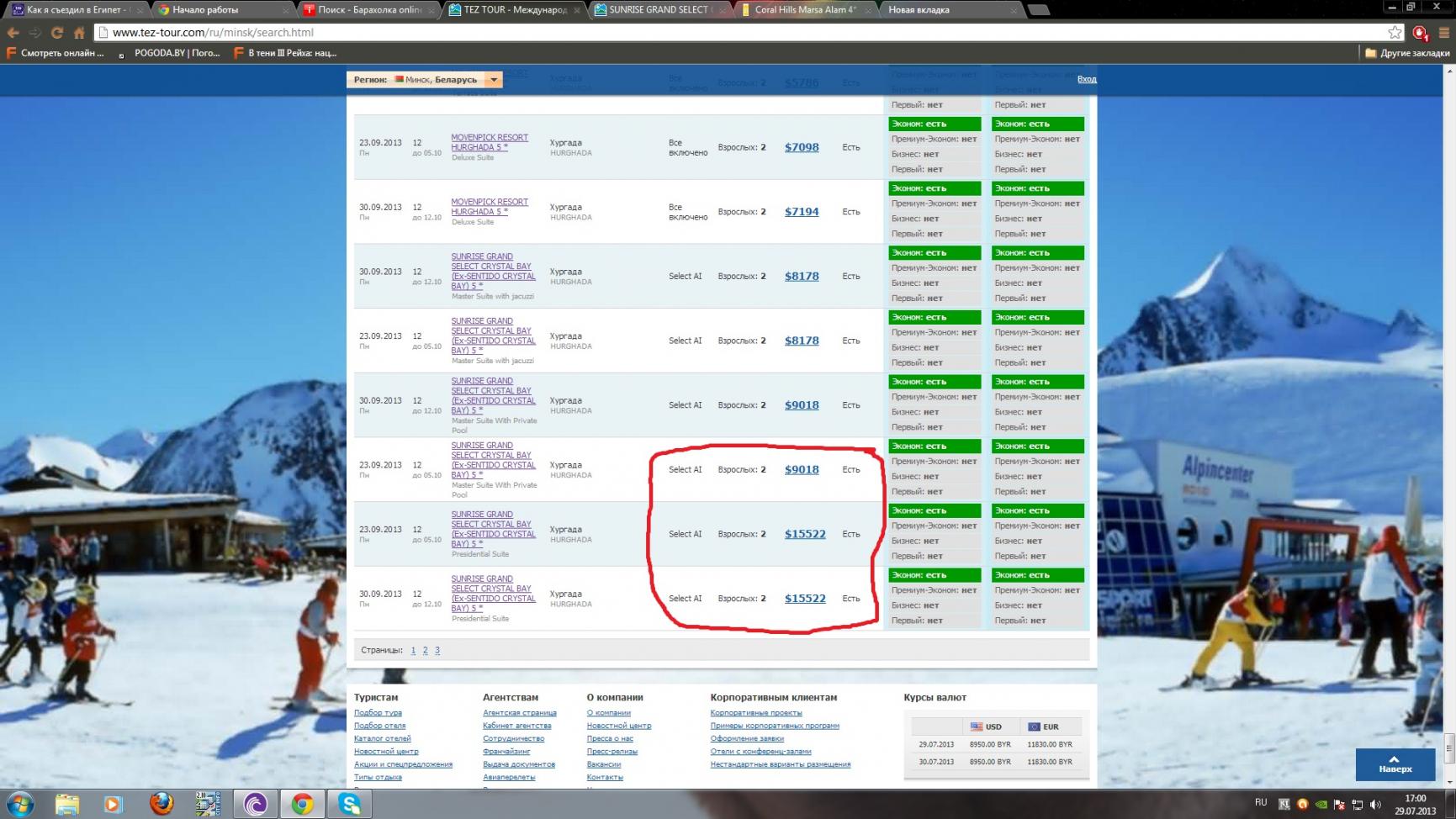1456x819 pixels.
Task: Click the Наверх back-to-top button
Action: tap(1395, 764)
